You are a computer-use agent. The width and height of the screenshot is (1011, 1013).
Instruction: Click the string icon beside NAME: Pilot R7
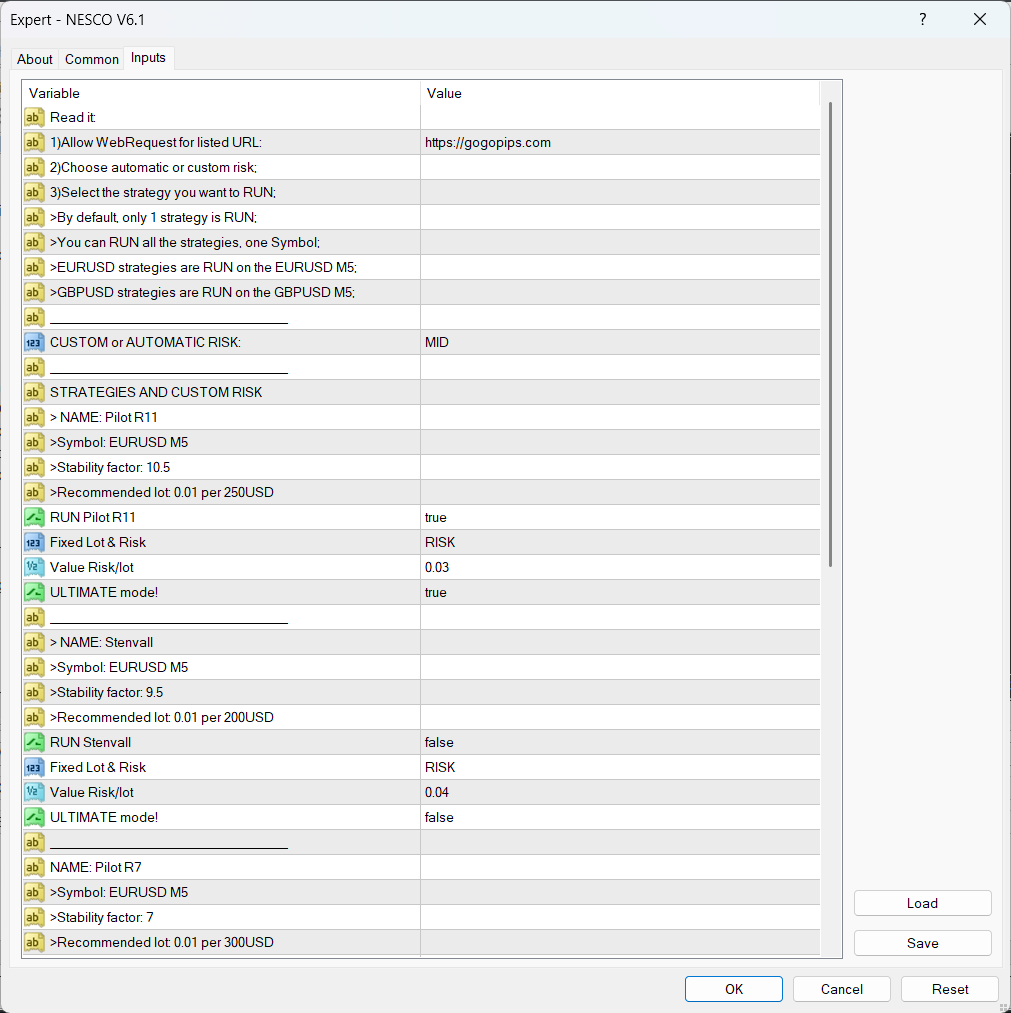coord(34,867)
